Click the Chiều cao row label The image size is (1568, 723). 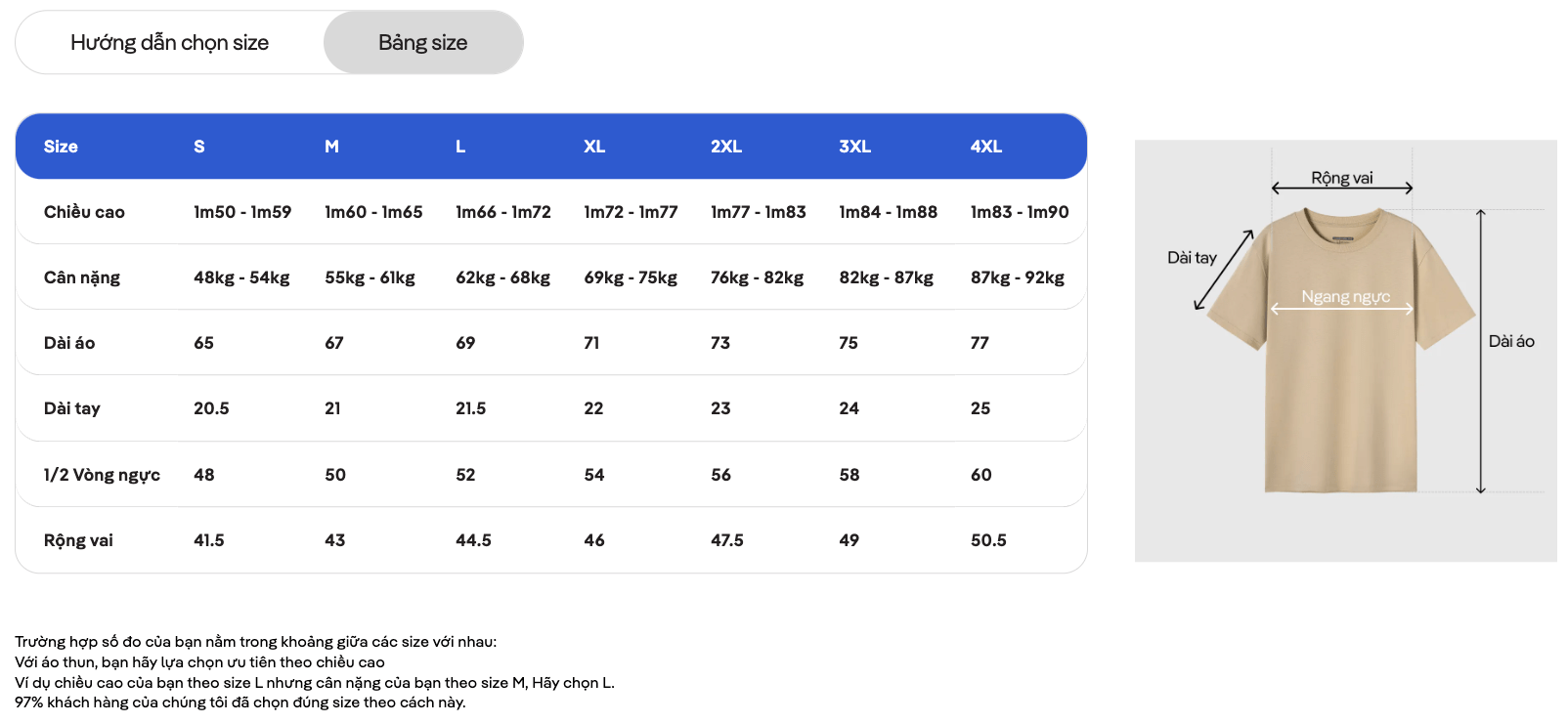pos(84,212)
